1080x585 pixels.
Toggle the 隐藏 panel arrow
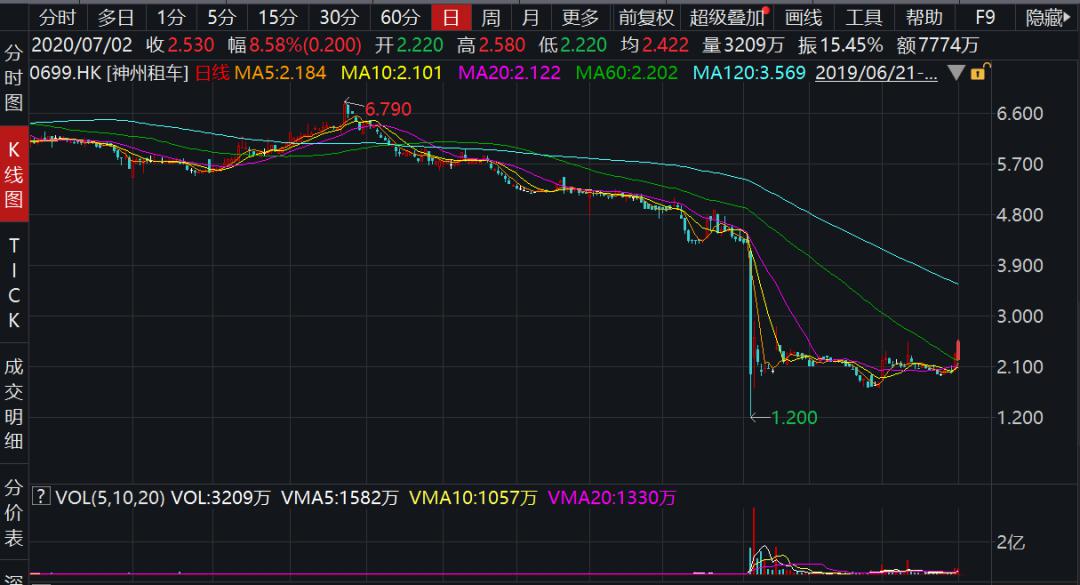point(1048,17)
